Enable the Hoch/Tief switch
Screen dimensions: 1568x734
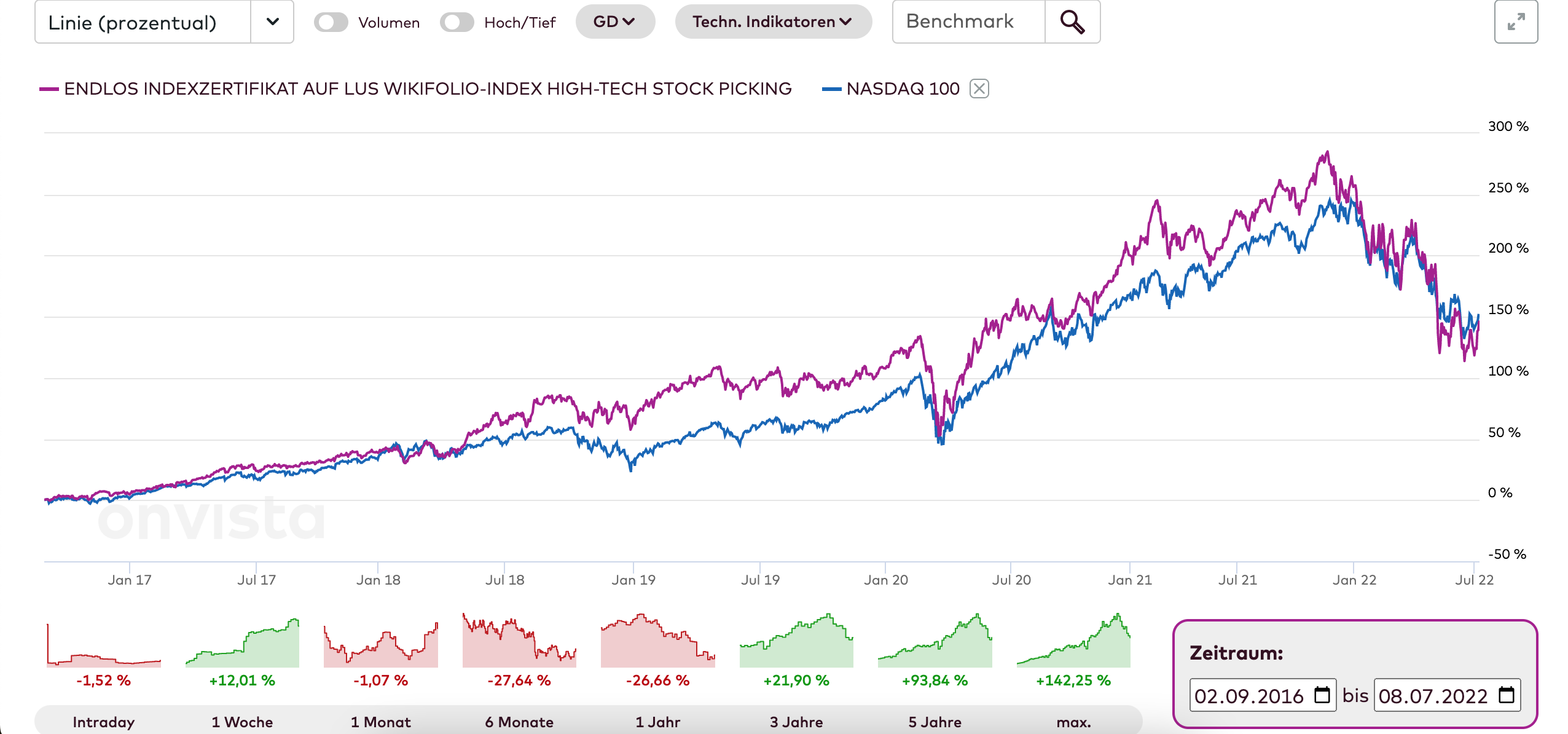[457, 23]
